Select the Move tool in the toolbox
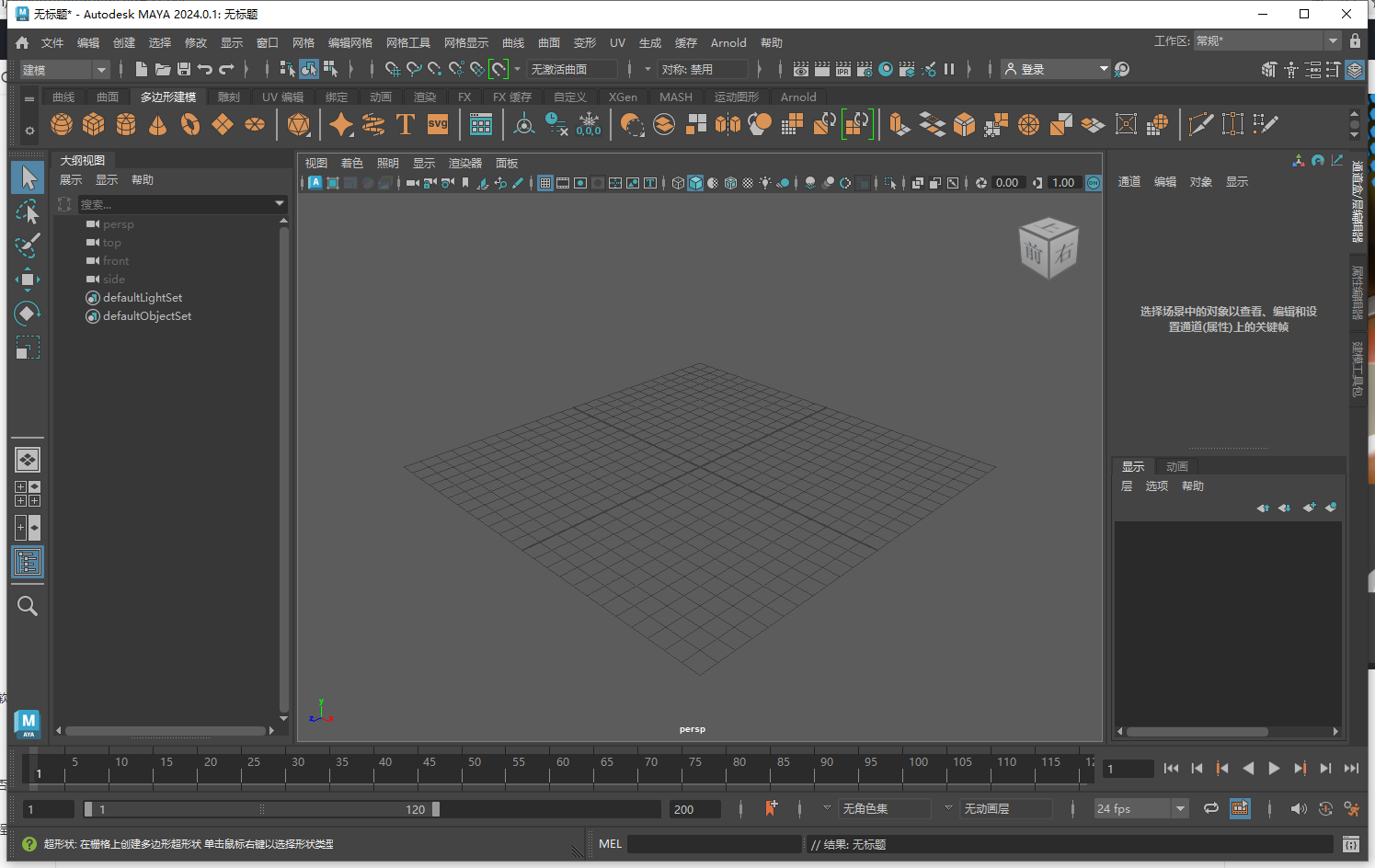 click(28, 280)
